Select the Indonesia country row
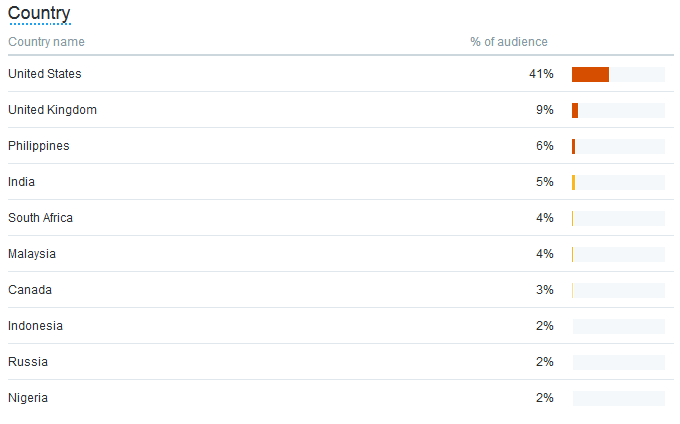 [x=340, y=326]
